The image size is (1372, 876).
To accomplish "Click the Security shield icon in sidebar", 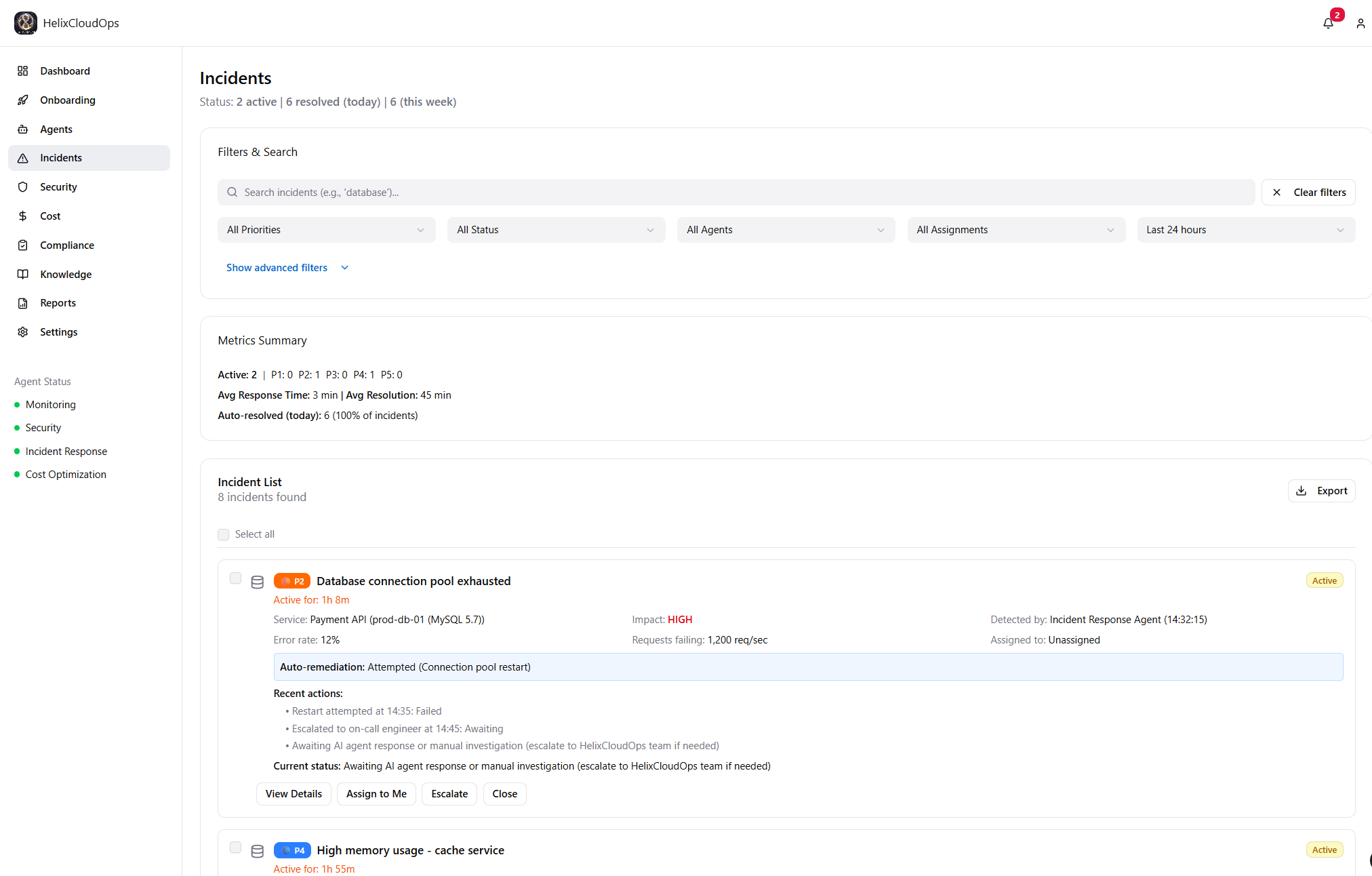I will pyautogui.click(x=23, y=187).
